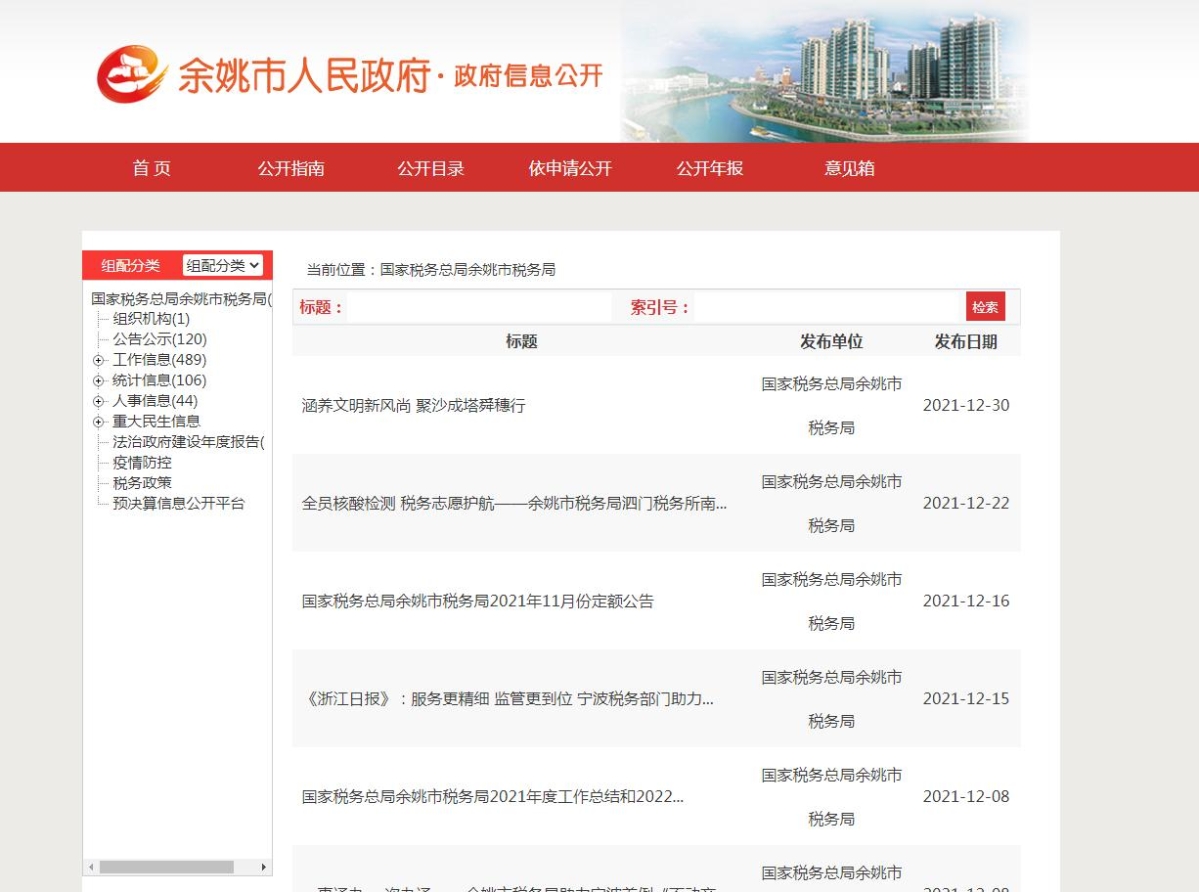Click the 发布单位 column header
This screenshot has height=892, width=1199.
click(x=831, y=342)
